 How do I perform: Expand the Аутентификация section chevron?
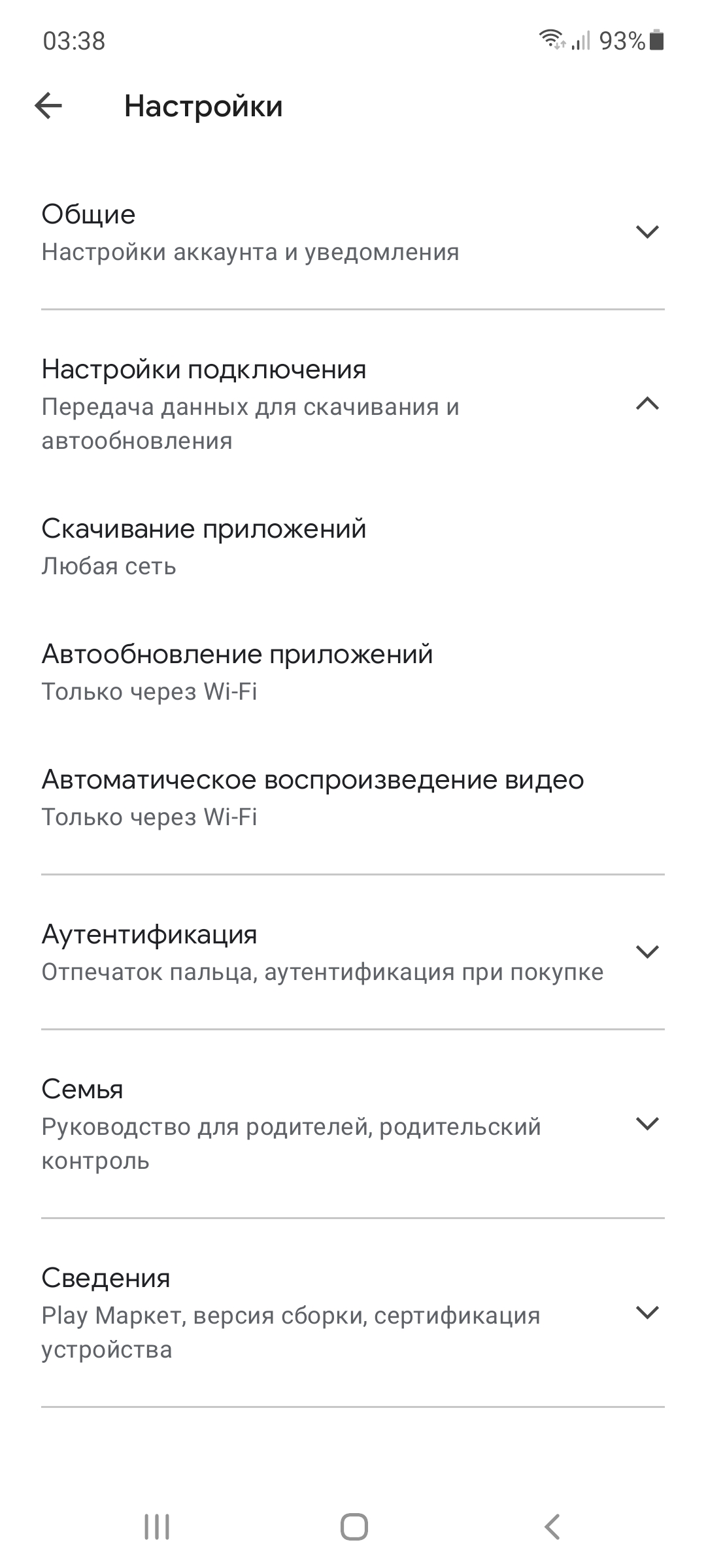coord(647,952)
